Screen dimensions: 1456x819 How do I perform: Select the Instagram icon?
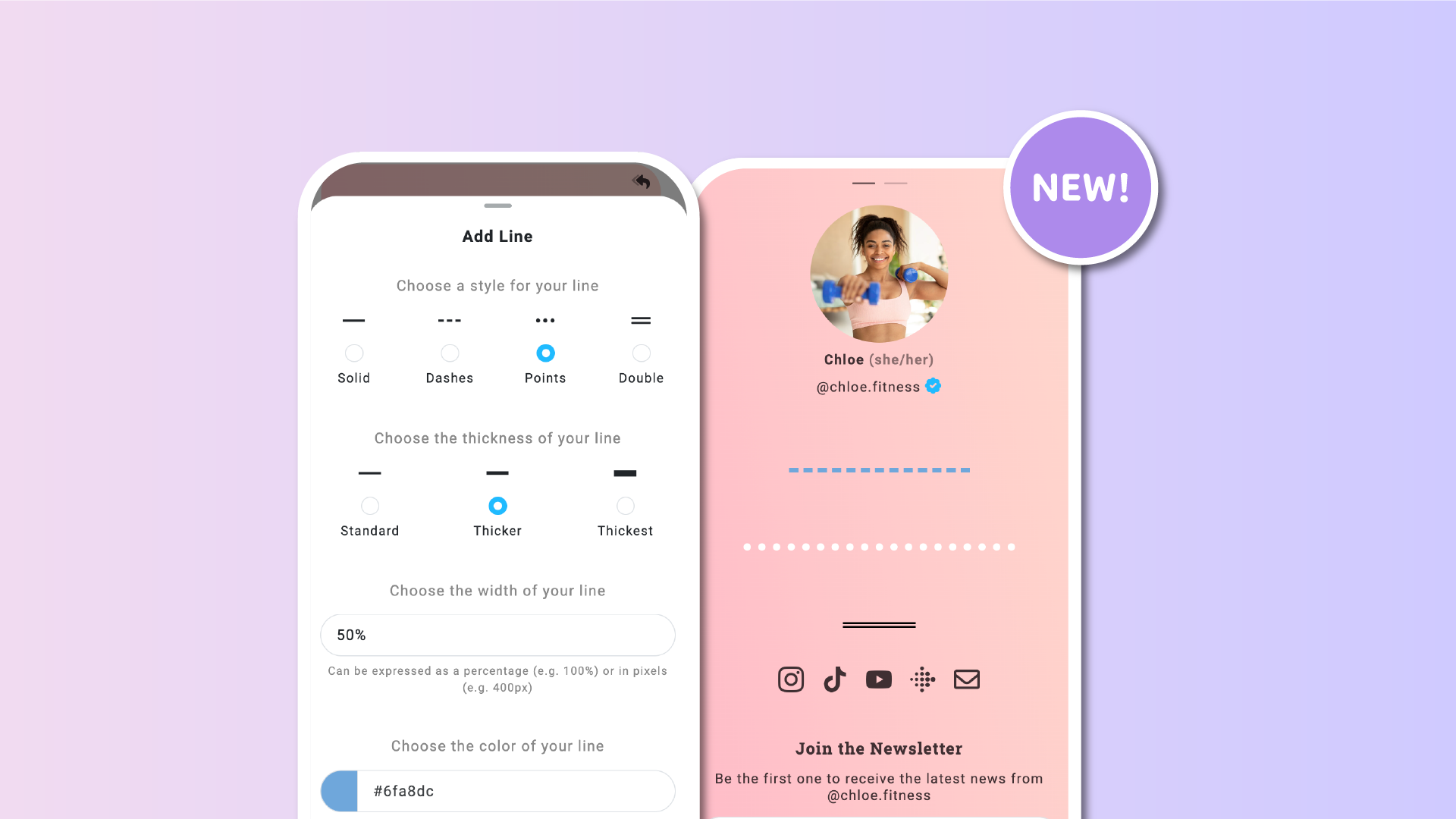coord(791,679)
